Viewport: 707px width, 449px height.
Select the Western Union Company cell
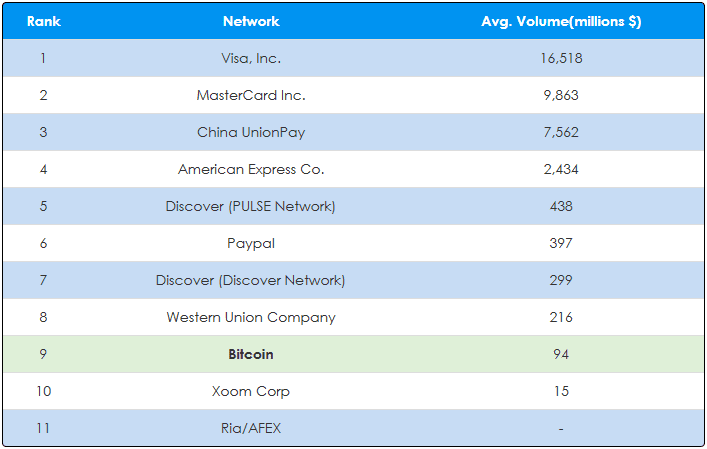(251, 317)
